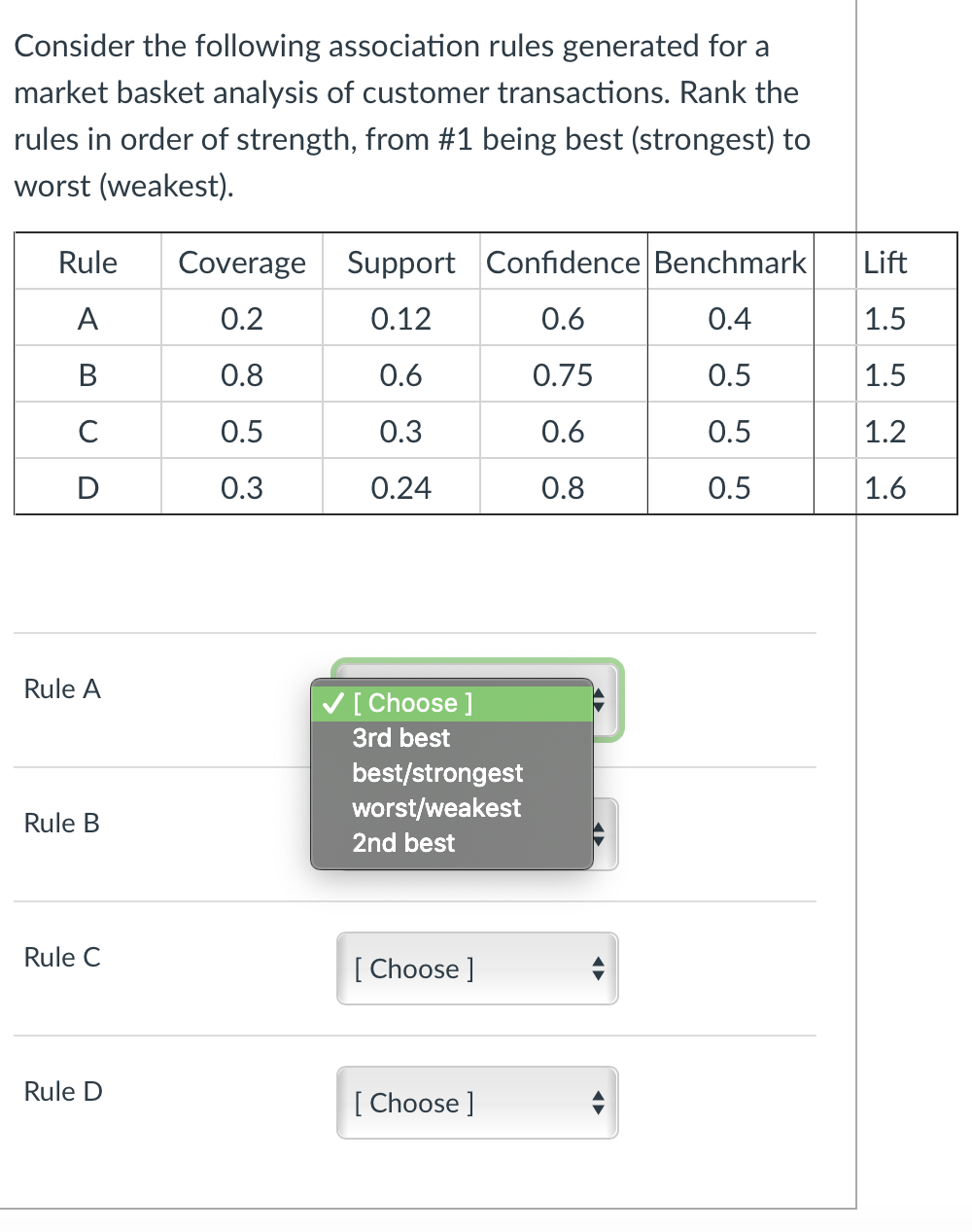
Task: Click the Benchmark column header
Action: tap(730, 263)
